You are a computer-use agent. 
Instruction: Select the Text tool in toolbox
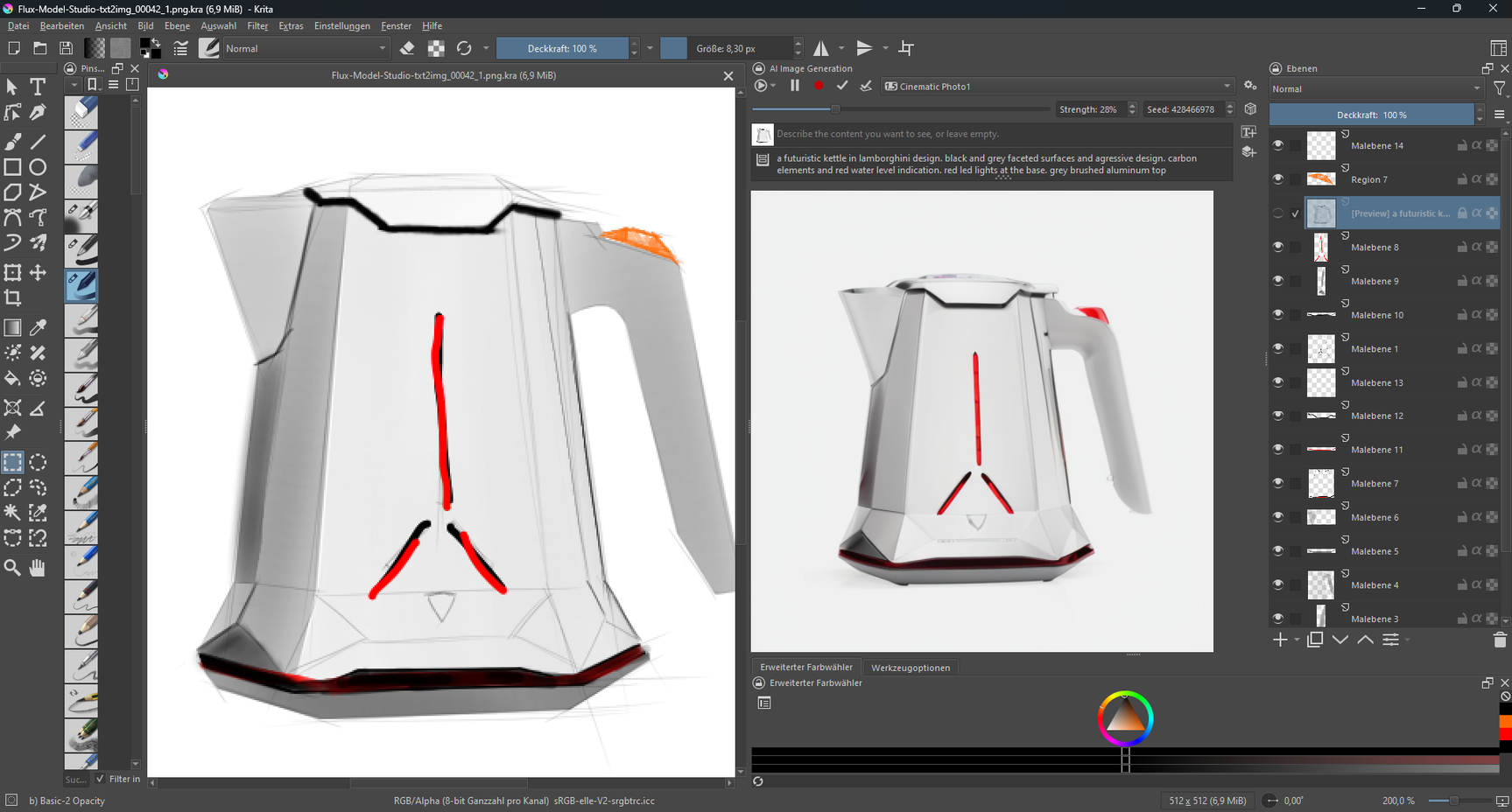click(x=38, y=87)
